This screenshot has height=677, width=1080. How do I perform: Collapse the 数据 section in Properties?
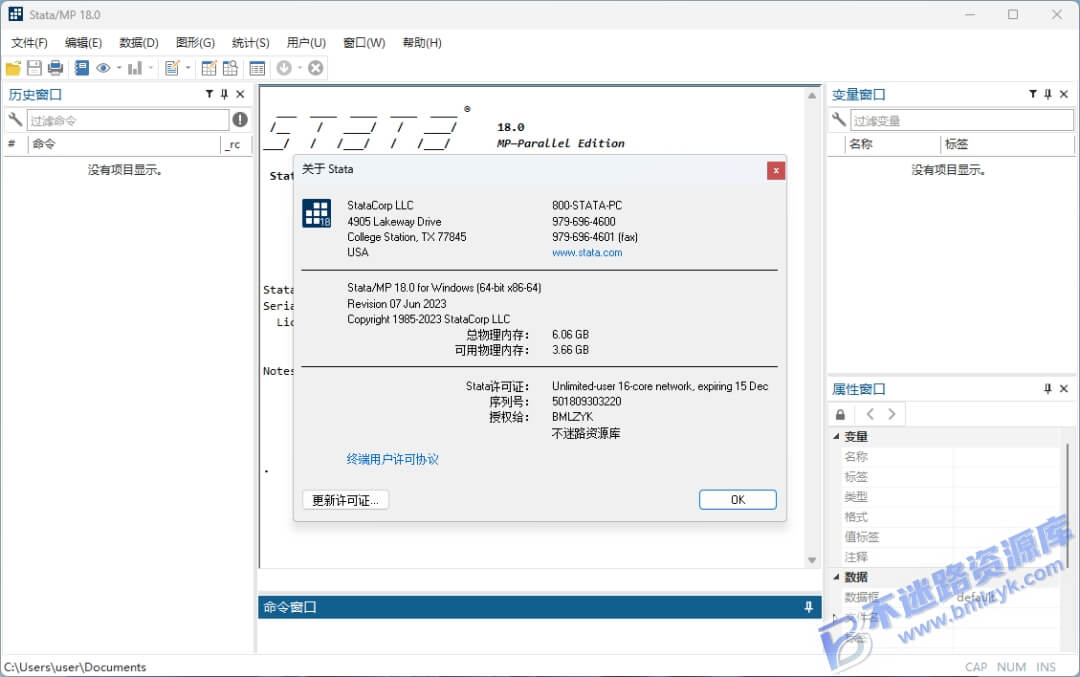click(x=836, y=577)
